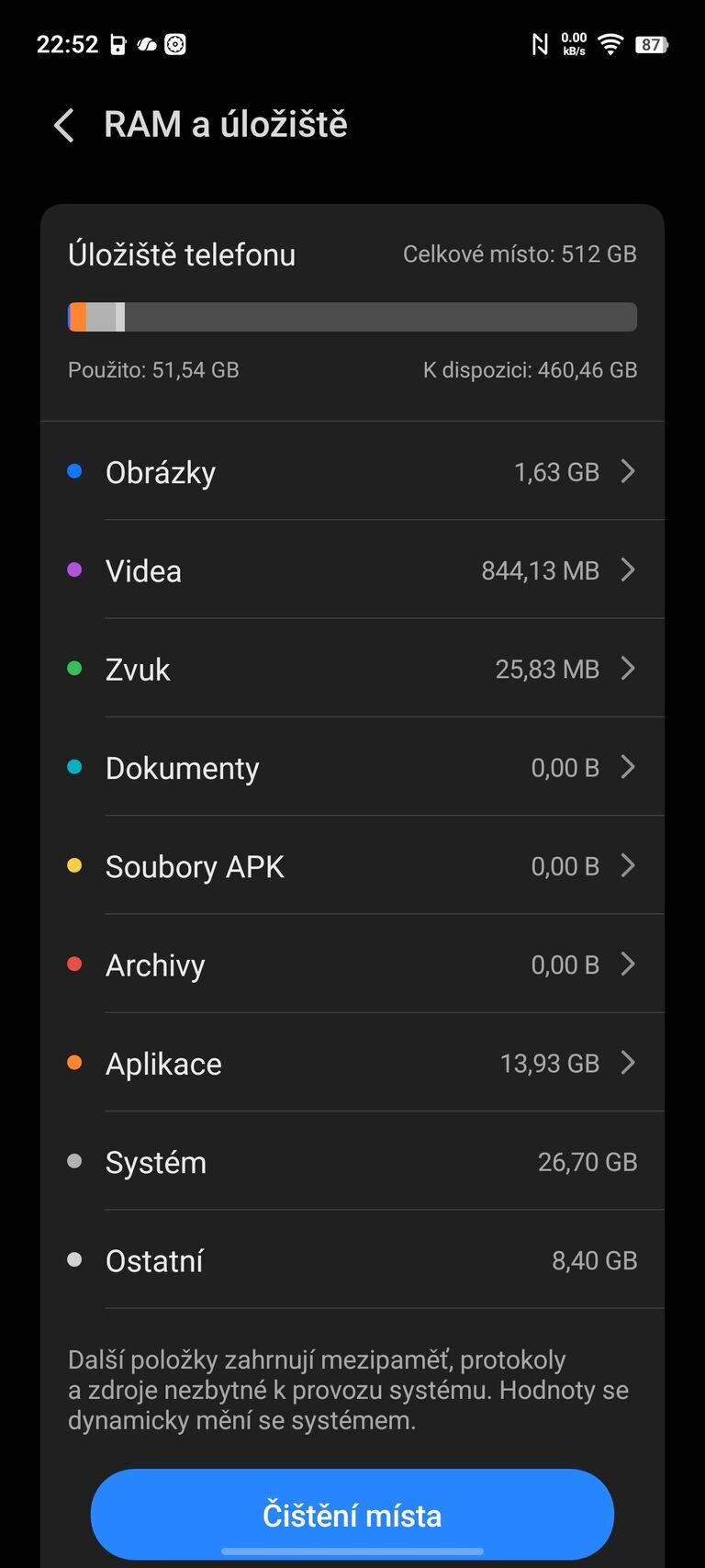The height and width of the screenshot is (1568, 705).
Task: Tap the green dot beside Zvuk
Action: pos(75,669)
